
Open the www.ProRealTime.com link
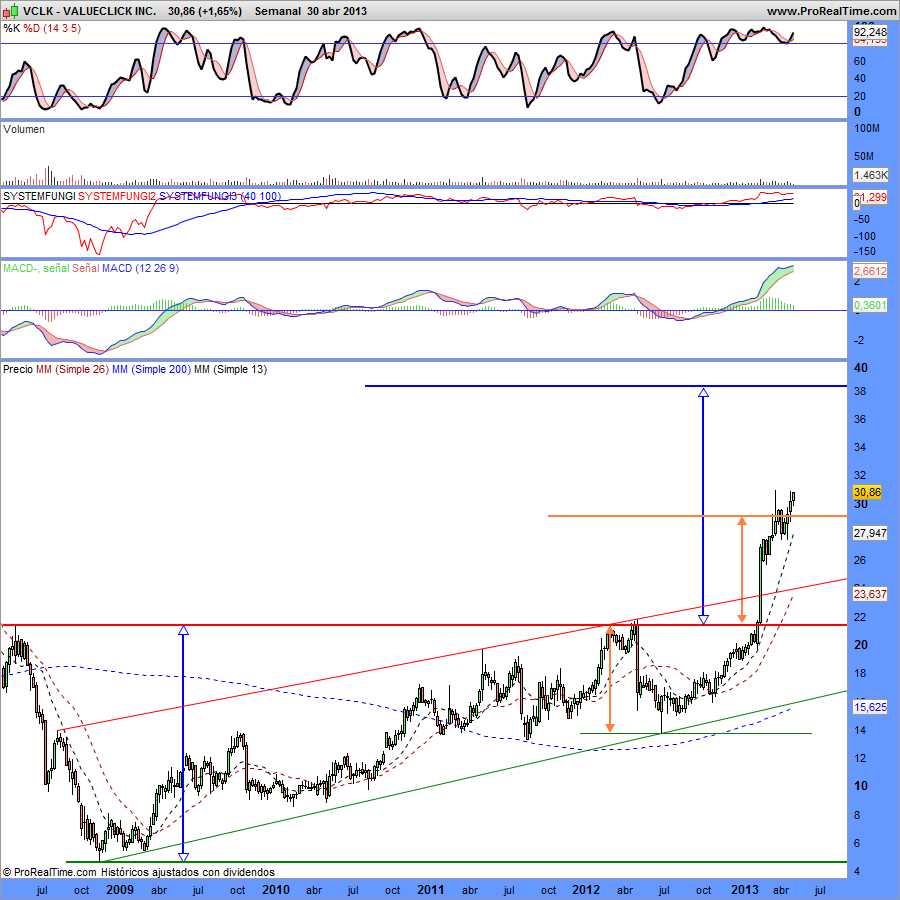[832, 11]
